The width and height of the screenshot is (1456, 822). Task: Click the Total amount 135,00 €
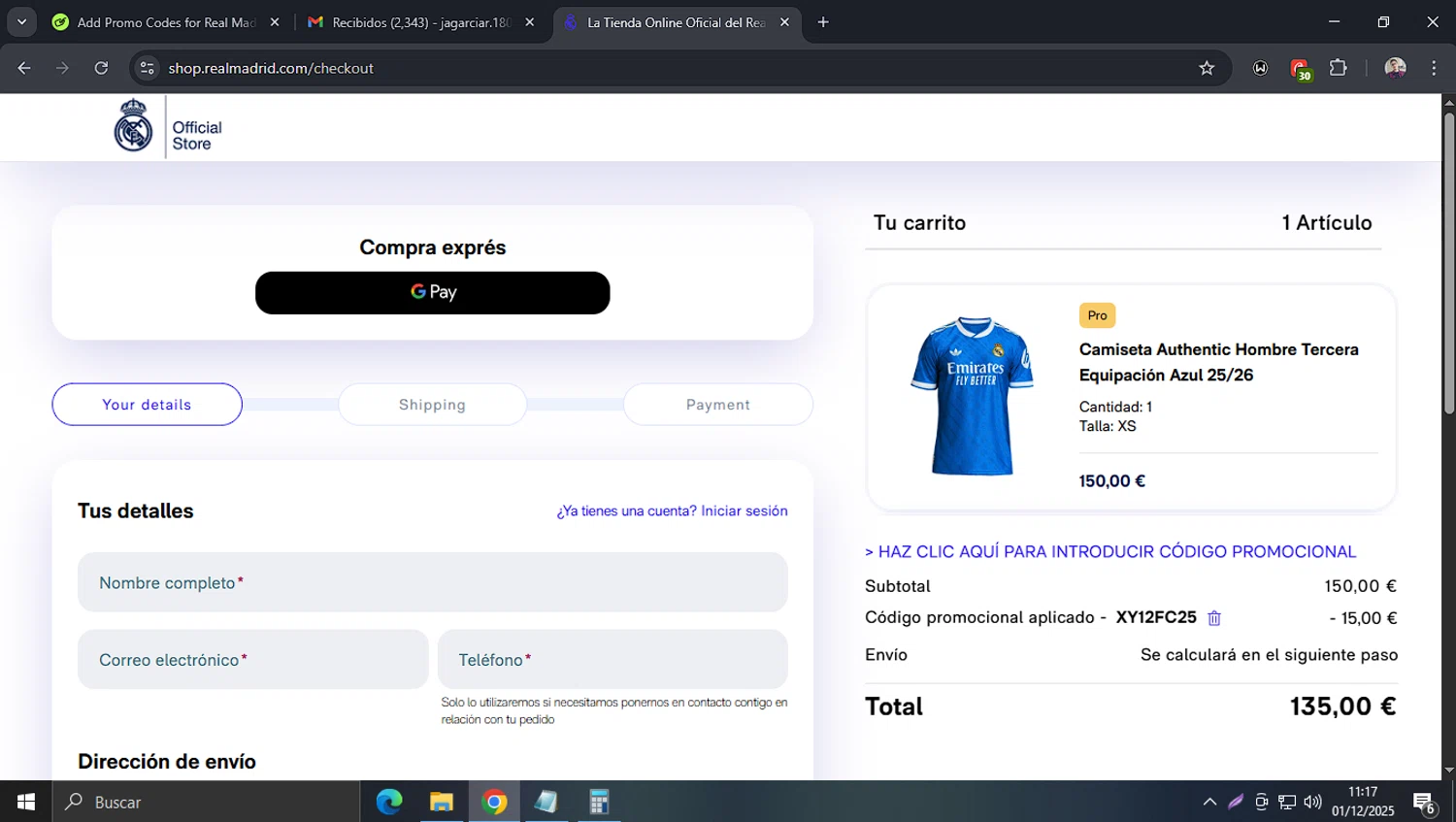coord(1342,707)
